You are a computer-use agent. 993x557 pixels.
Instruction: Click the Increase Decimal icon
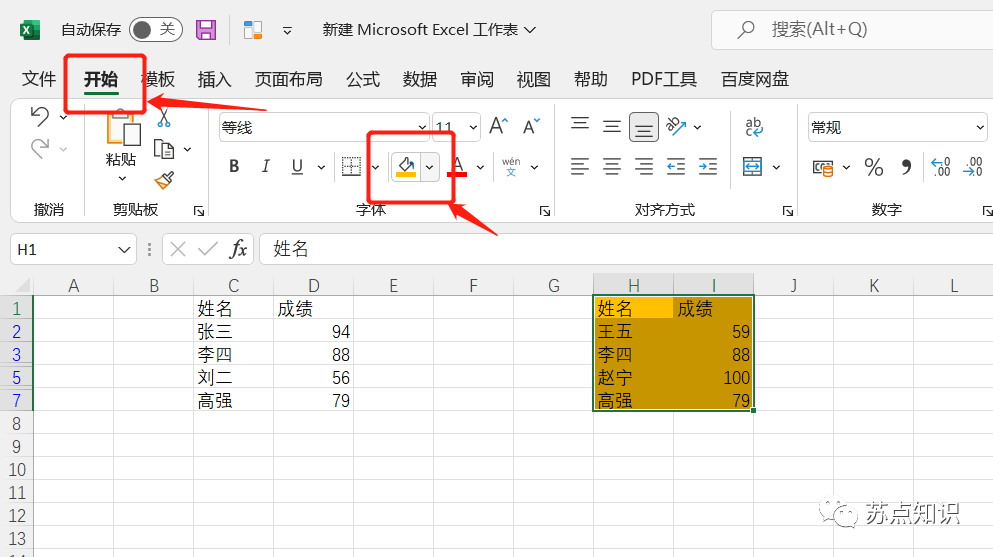pos(940,167)
